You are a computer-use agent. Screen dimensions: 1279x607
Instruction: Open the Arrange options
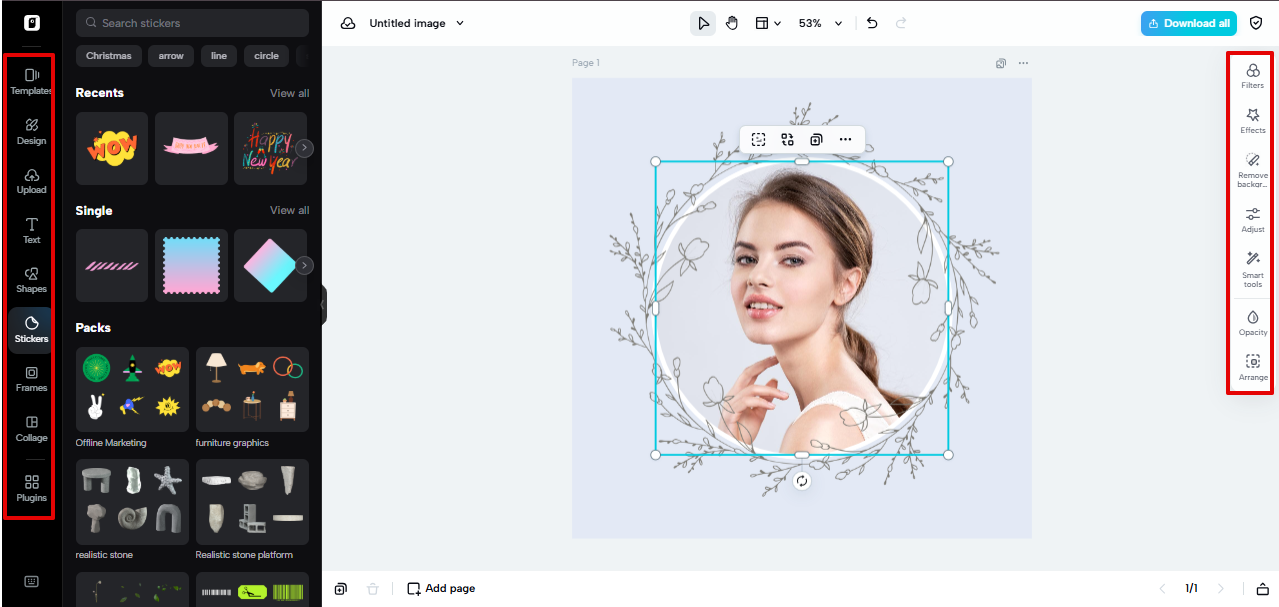coord(1252,367)
